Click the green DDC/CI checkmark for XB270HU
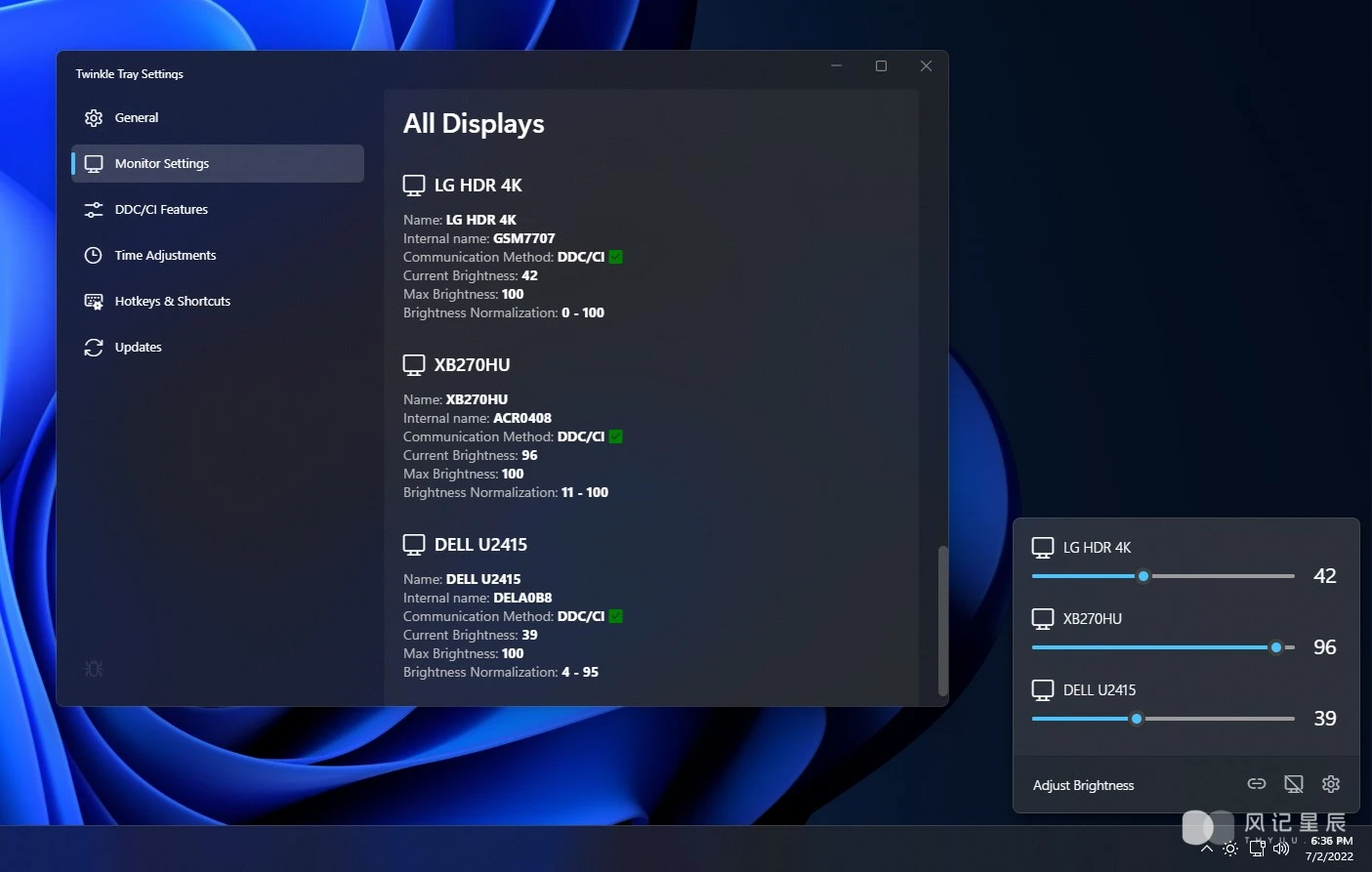 pos(616,436)
